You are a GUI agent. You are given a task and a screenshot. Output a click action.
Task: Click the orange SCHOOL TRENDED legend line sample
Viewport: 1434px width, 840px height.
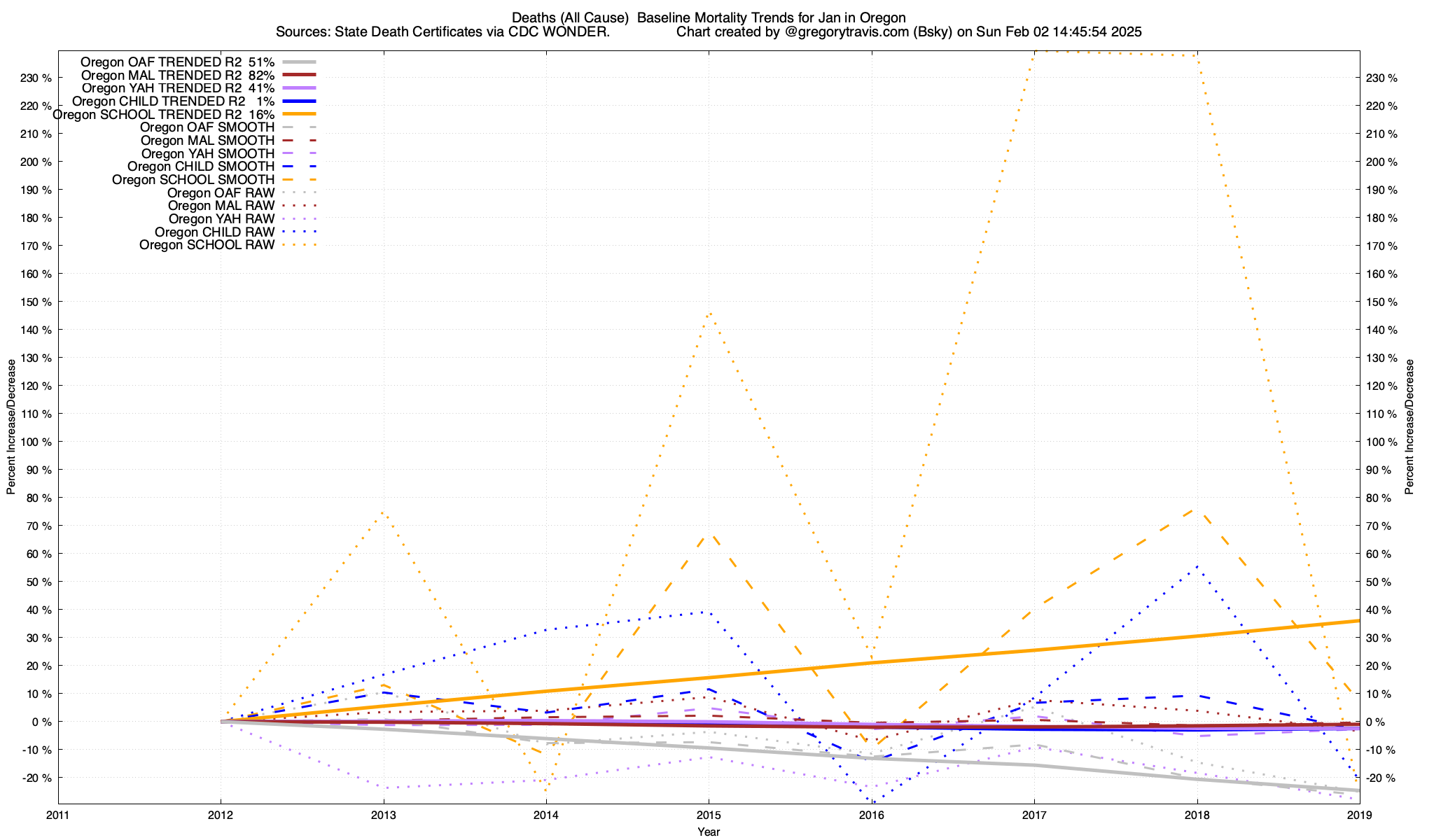[299, 114]
